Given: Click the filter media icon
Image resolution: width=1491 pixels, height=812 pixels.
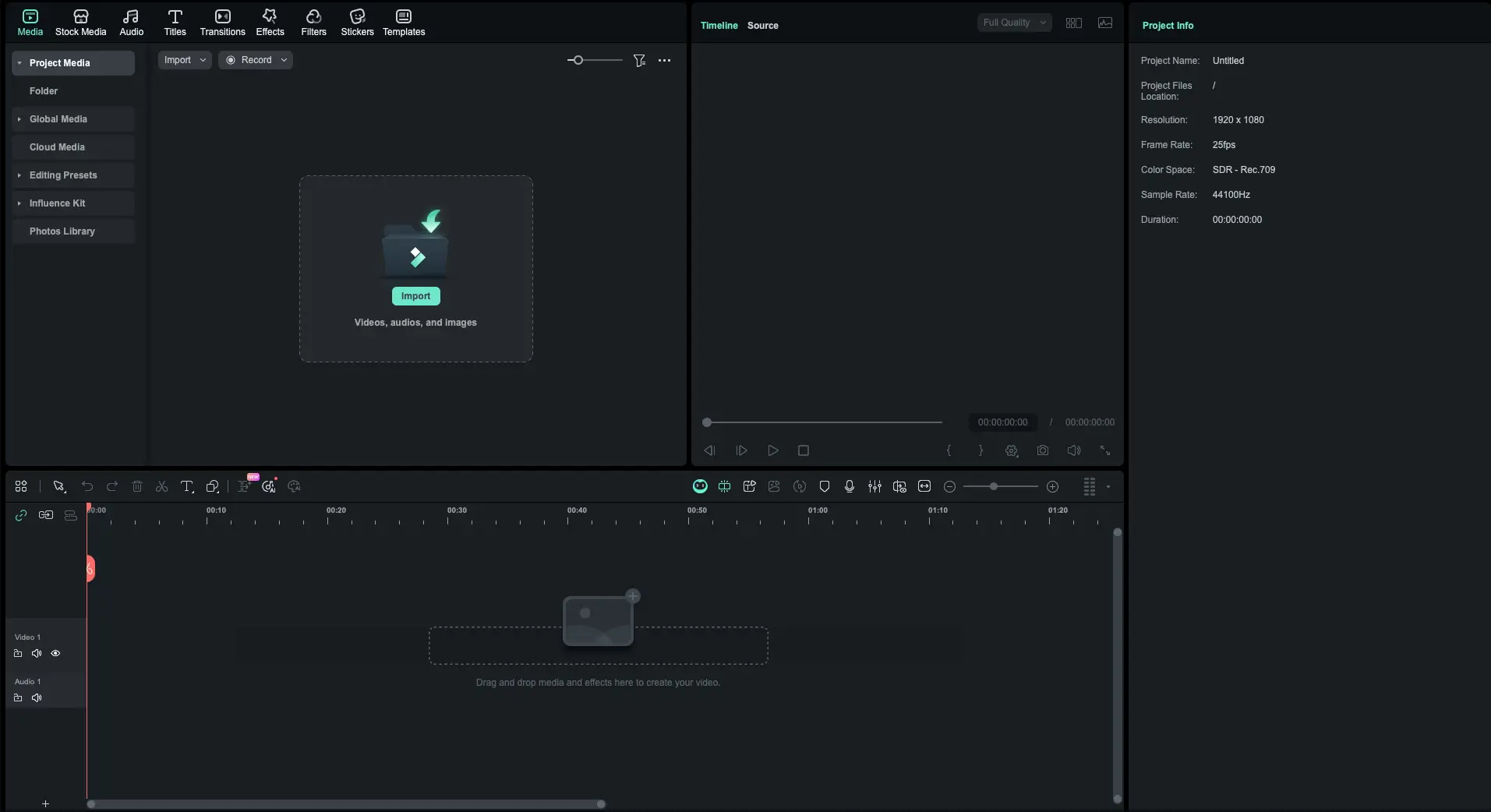Looking at the screenshot, I should click(639, 61).
